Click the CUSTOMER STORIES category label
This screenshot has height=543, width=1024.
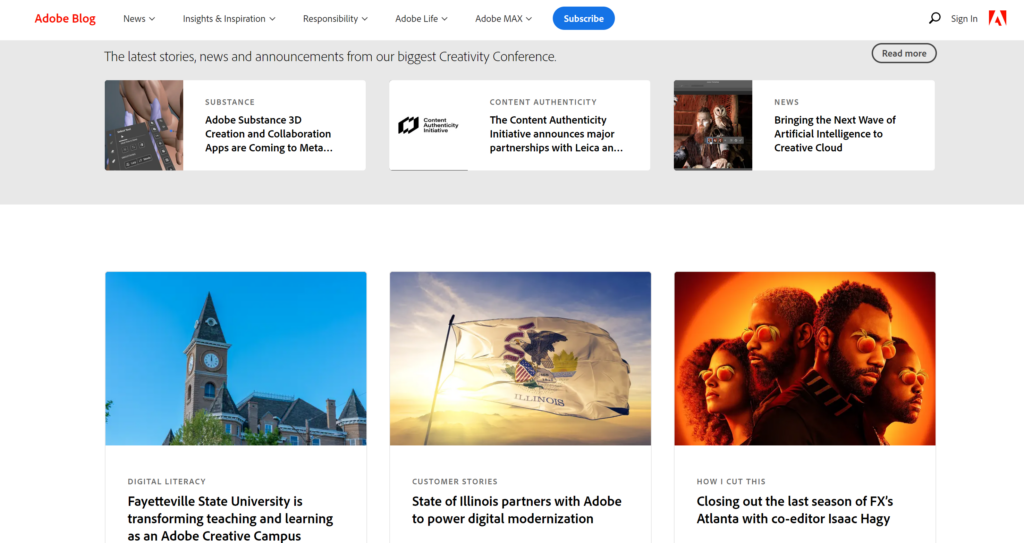click(x=455, y=482)
